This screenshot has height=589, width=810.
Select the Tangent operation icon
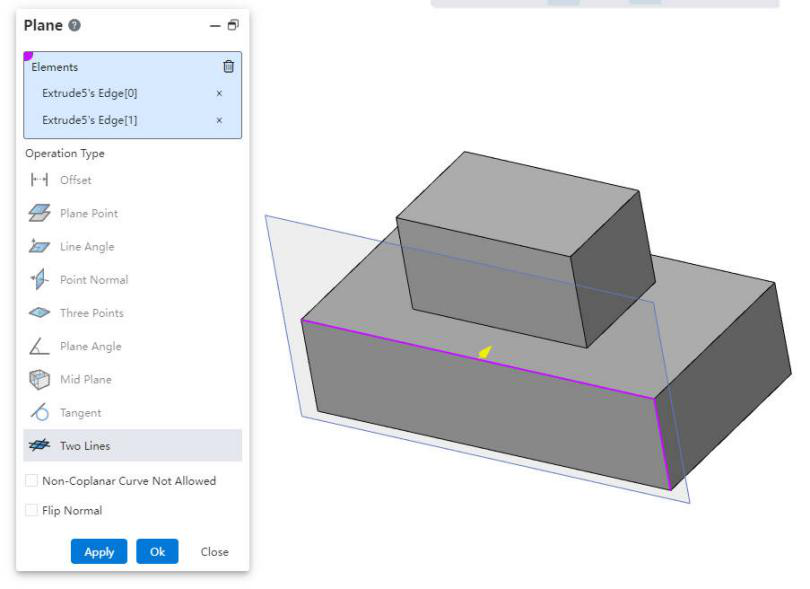click(39, 412)
